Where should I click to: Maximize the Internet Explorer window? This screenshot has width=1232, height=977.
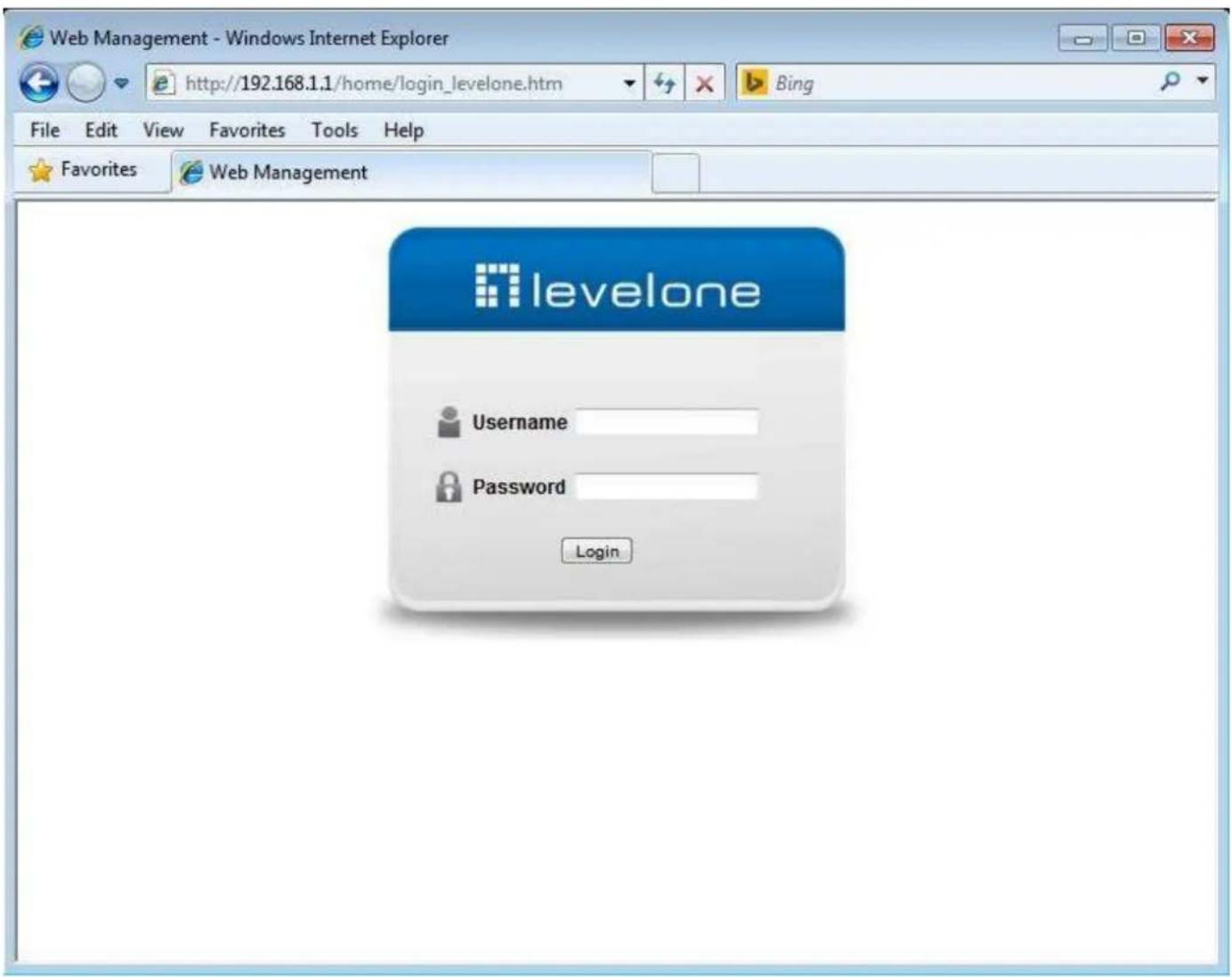(x=1135, y=38)
